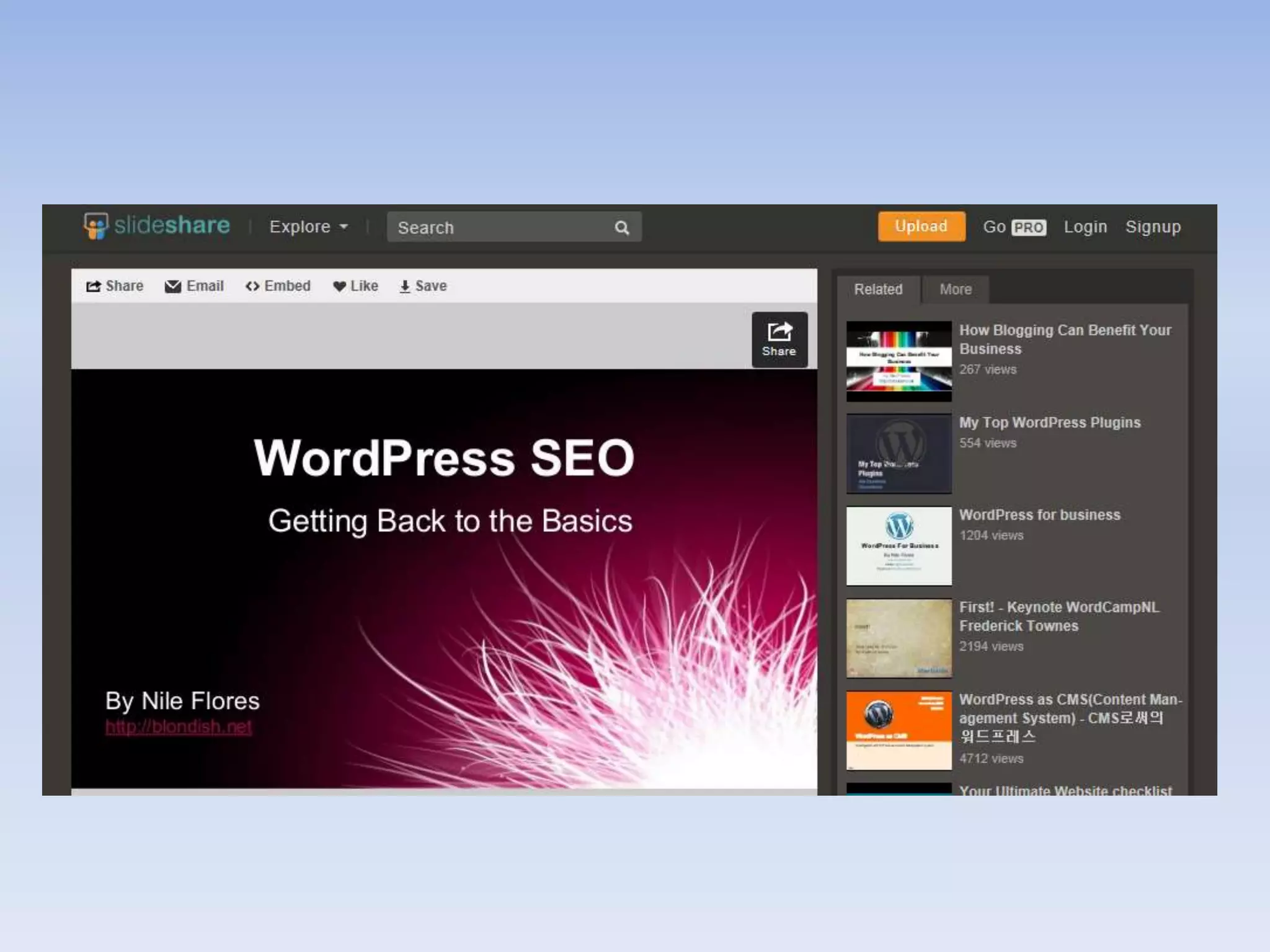Switch to the More tab
The height and width of the screenshot is (952, 1270).
tap(955, 289)
